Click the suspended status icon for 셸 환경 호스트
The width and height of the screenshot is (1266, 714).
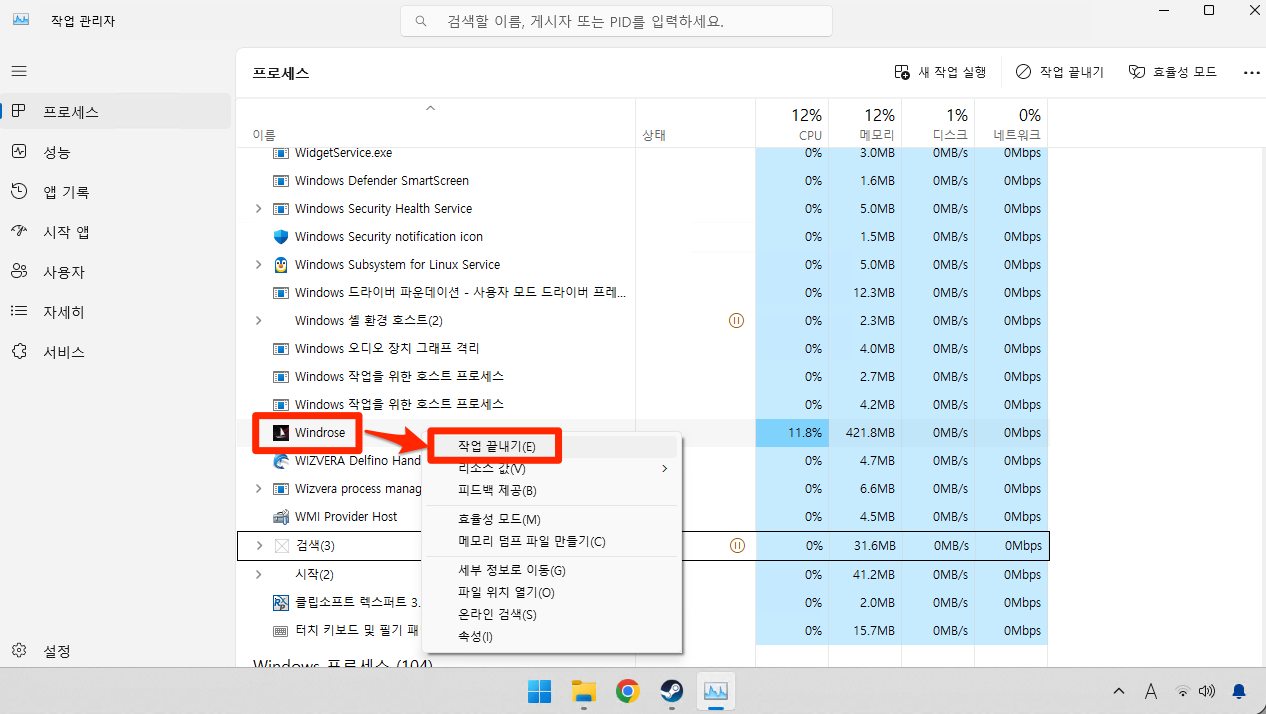coord(737,321)
